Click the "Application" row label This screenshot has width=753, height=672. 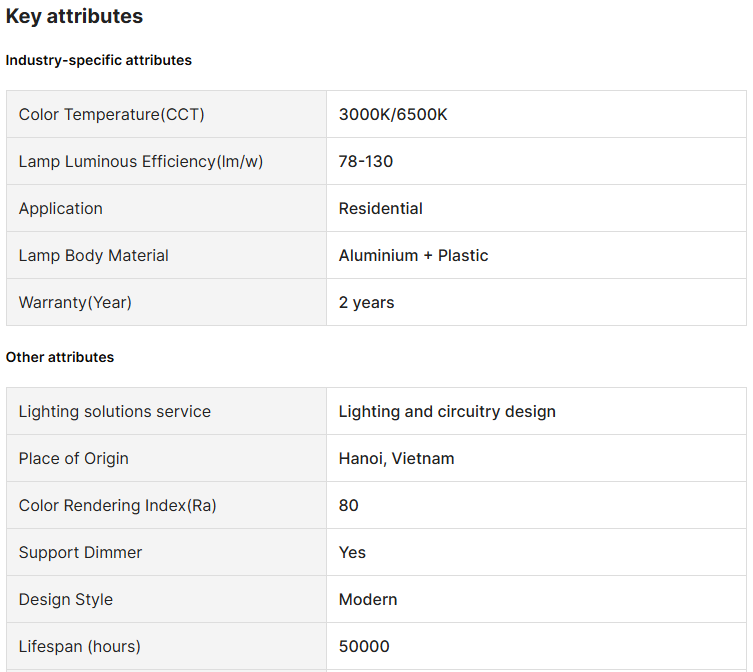(60, 209)
